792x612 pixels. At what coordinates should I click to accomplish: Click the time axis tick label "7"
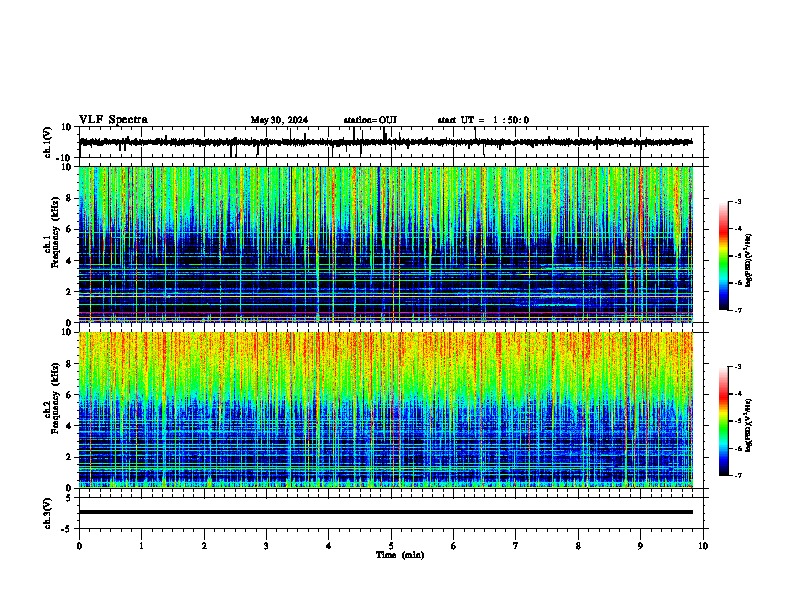click(x=516, y=546)
